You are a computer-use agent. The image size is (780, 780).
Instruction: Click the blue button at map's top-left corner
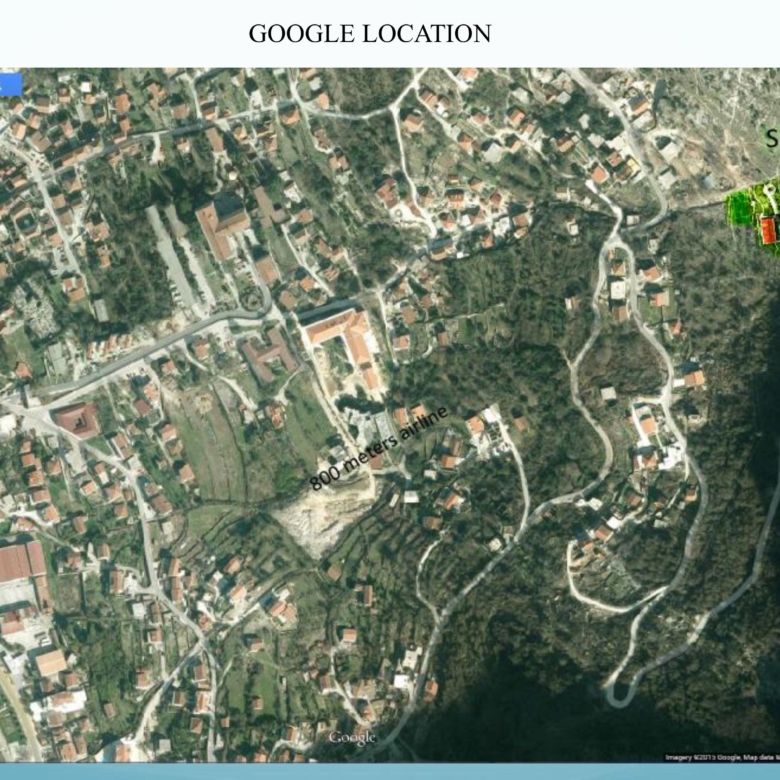11,84
